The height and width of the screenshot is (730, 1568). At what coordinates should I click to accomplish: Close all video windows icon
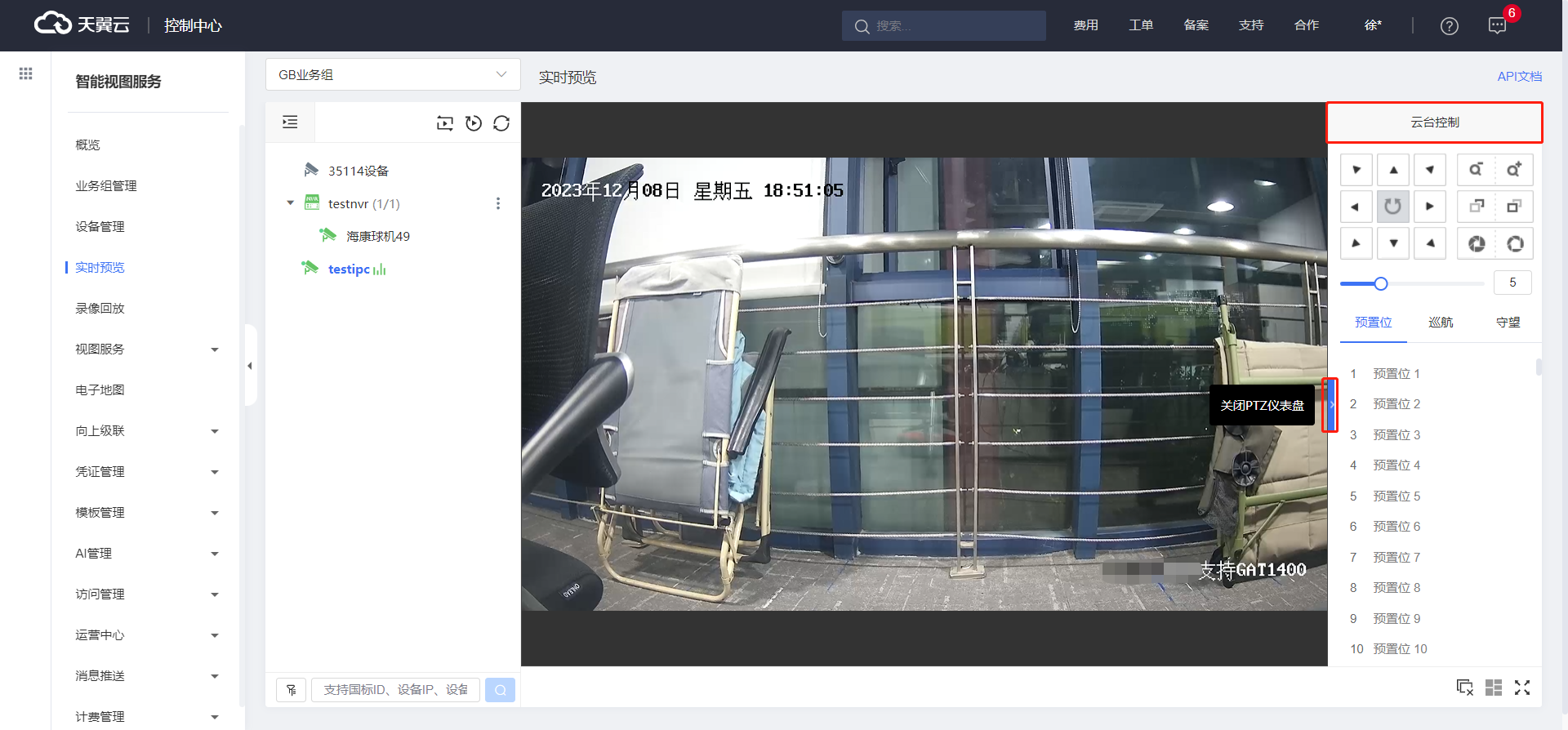(1465, 688)
